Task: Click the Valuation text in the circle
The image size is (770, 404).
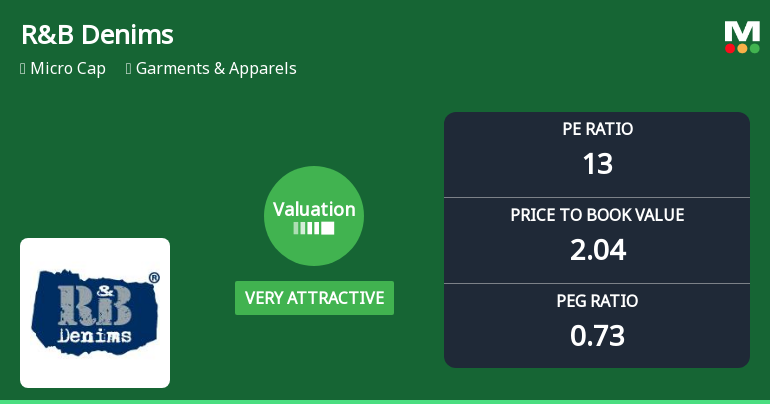Action: 314,209
